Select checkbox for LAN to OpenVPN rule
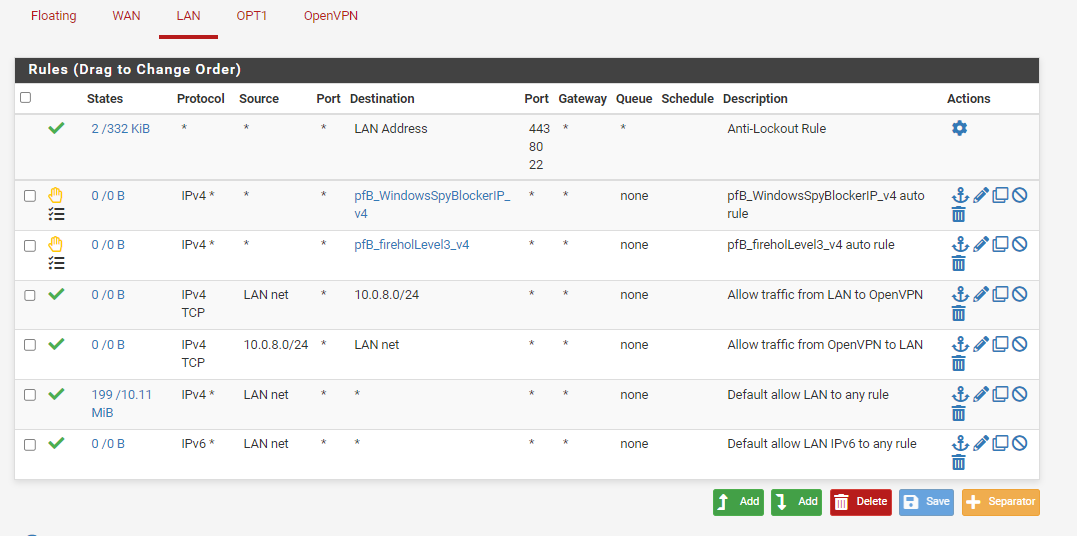Screen dimensions: 1077x536 30,295
